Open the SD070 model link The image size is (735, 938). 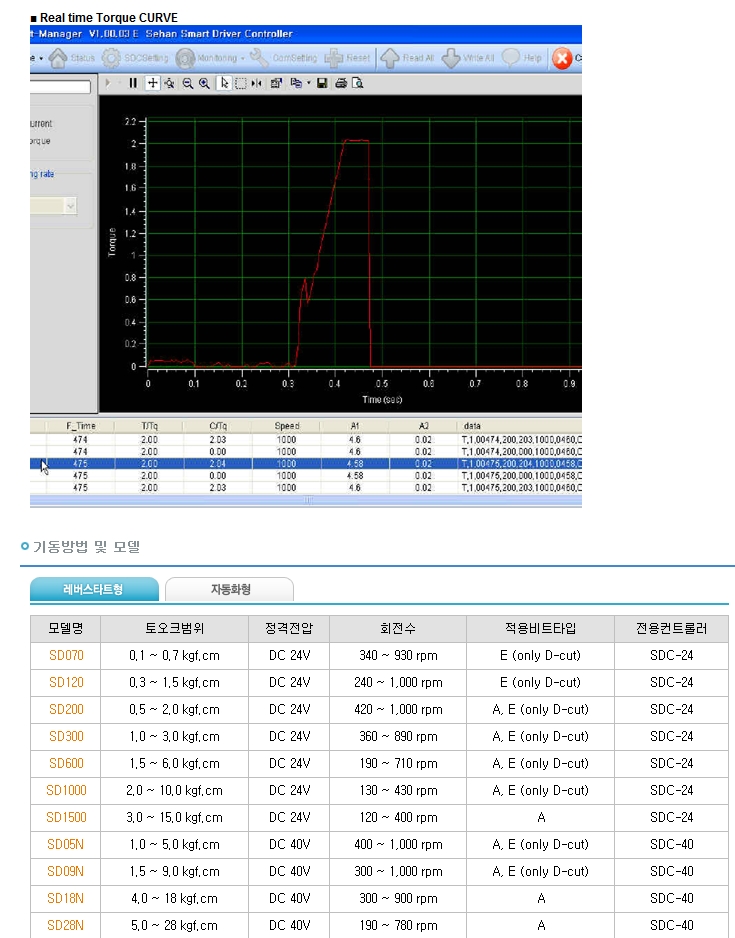[x=66, y=656]
